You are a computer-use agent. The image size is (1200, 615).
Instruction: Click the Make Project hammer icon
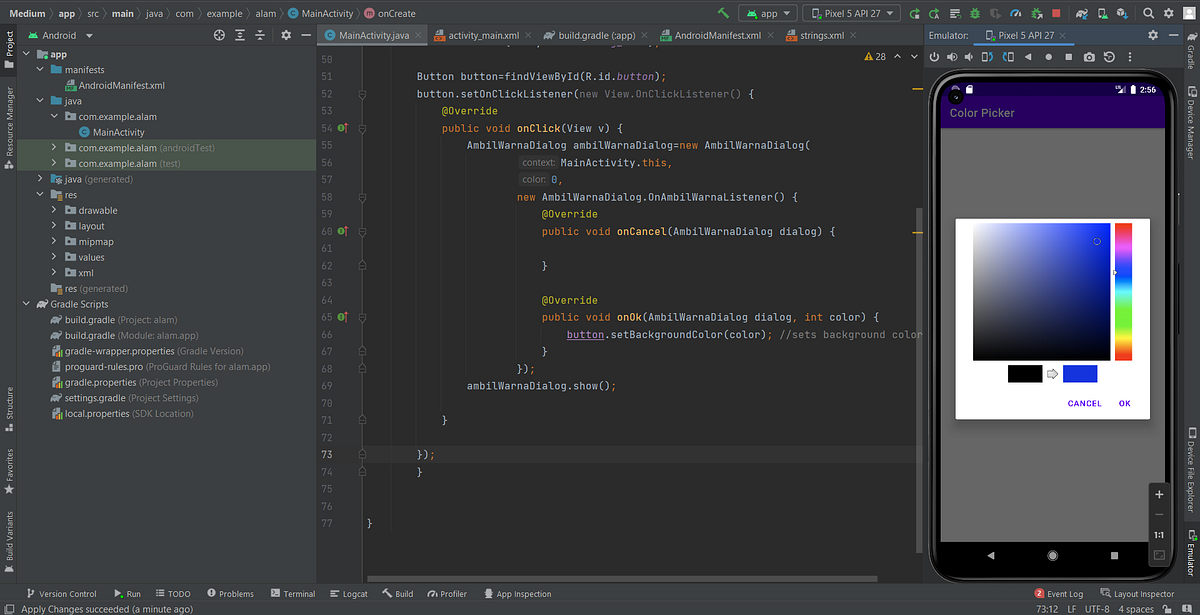pos(723,13)
